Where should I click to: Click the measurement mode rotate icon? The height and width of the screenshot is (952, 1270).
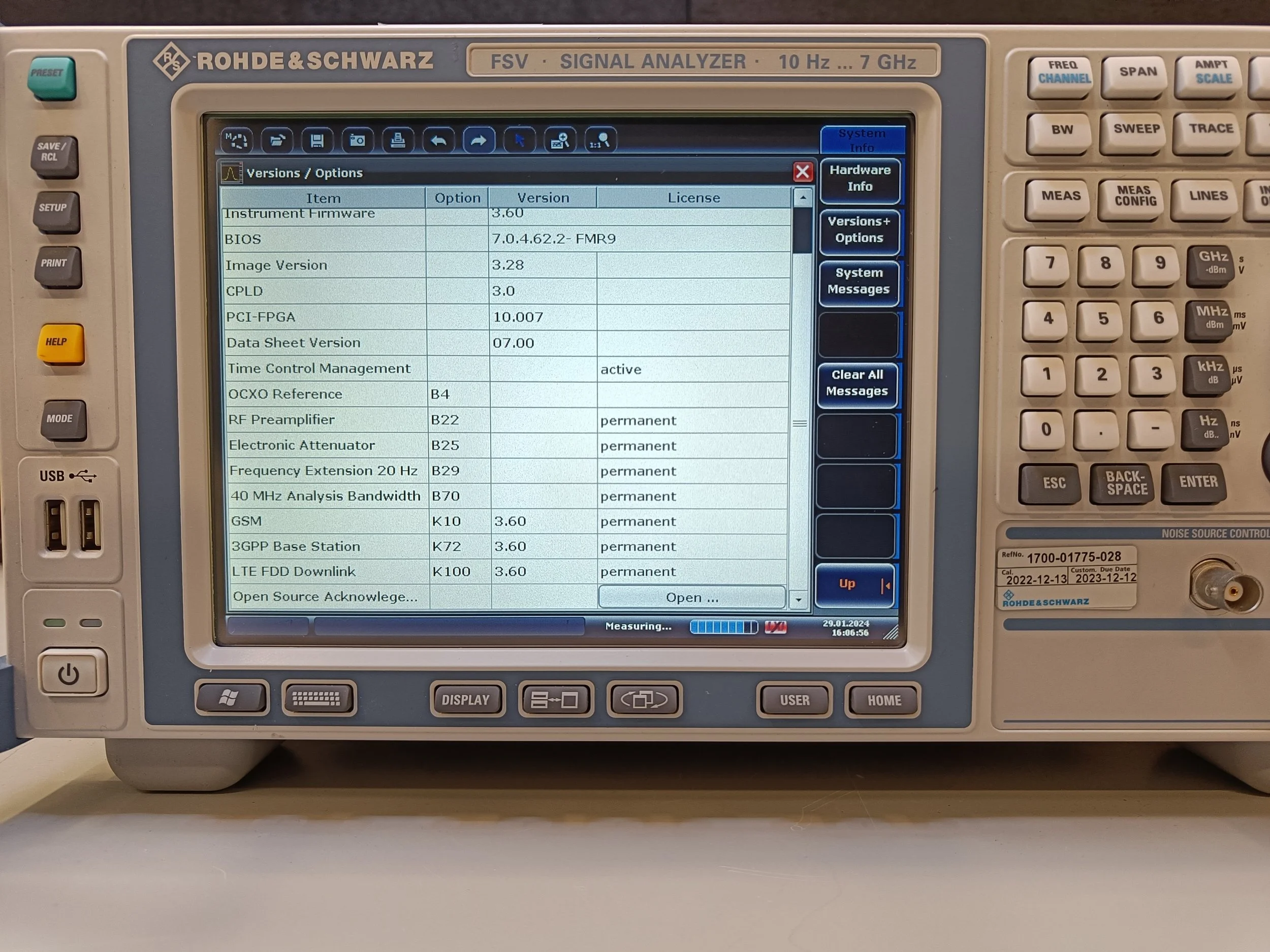[x=237, y=141]
